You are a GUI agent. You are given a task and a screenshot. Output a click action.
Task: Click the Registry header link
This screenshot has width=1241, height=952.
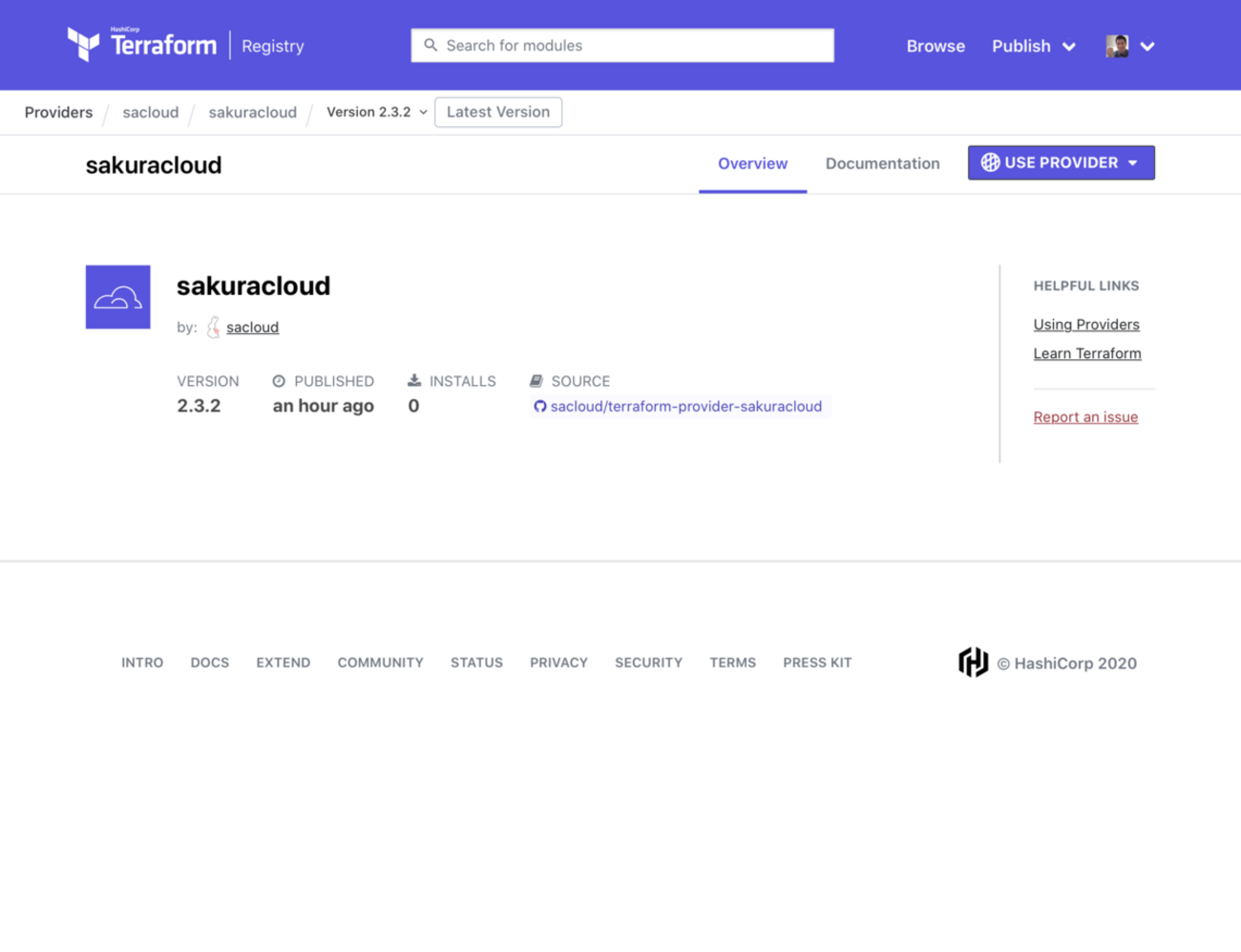pos(273,46)
